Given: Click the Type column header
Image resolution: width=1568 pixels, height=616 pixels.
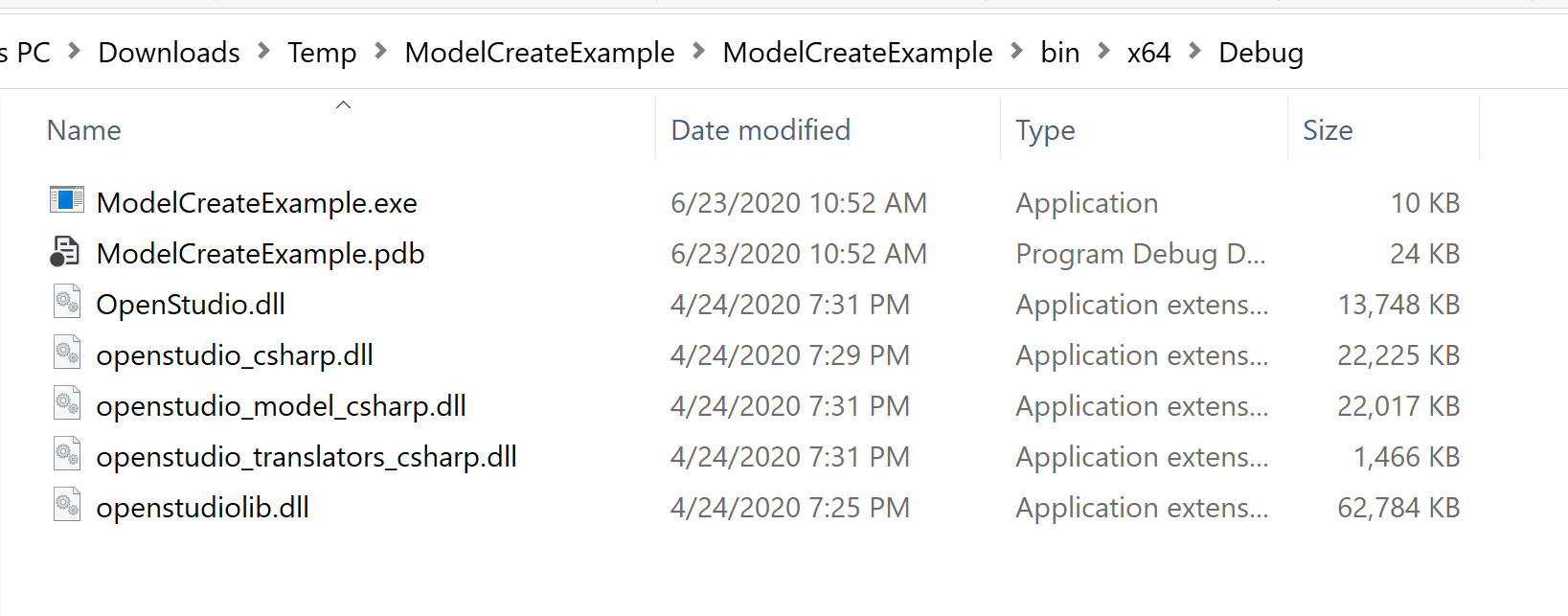Looking at the screenshot, I should [x=1044, y=129].
